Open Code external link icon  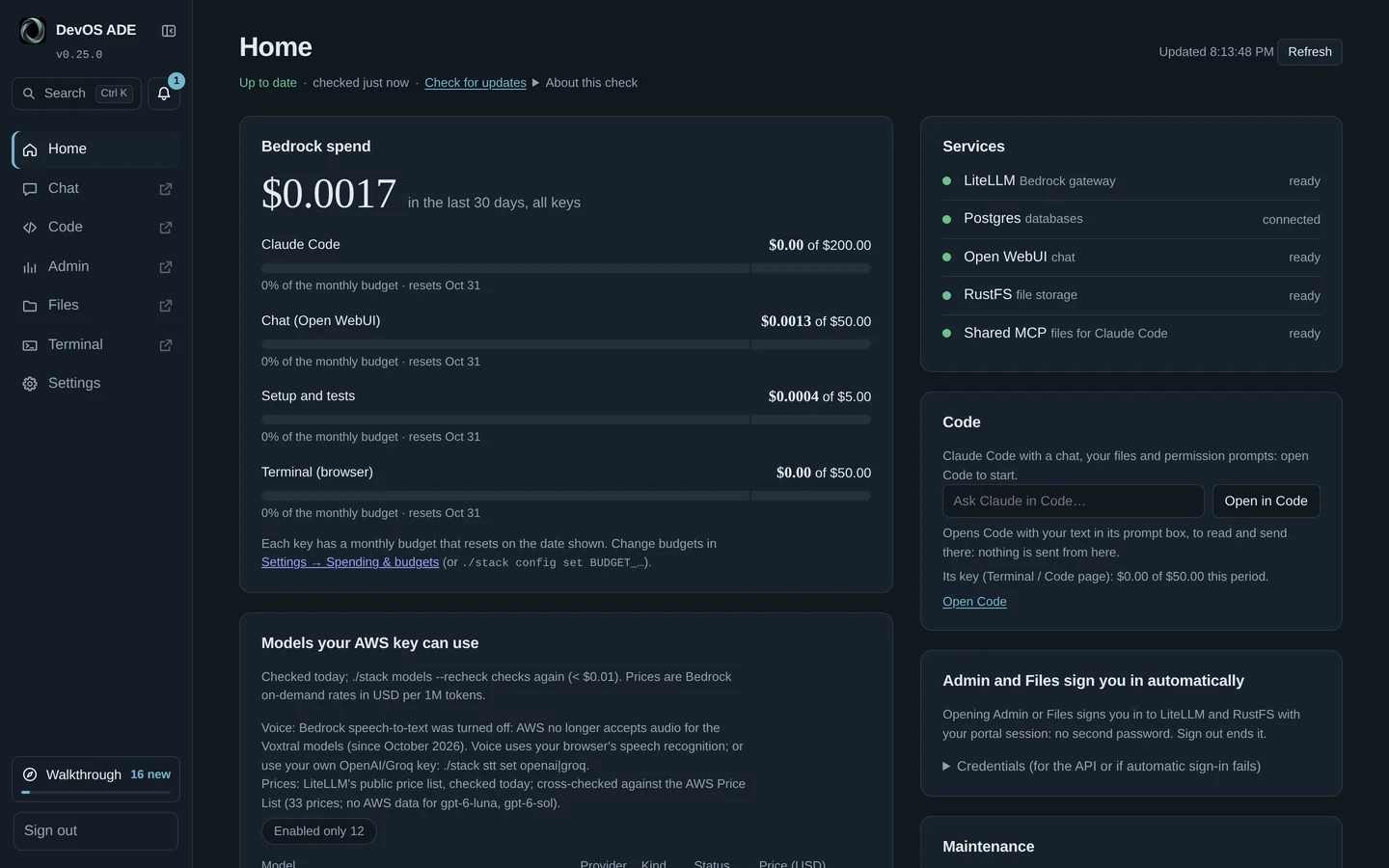[166, 228]
